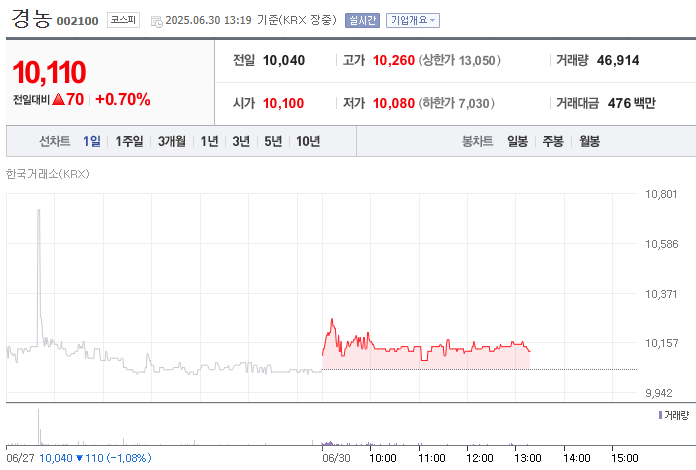Viewport: 696px width, 470px height.
Task: Click the 10,371 price axis label
Action: (661, 294)
